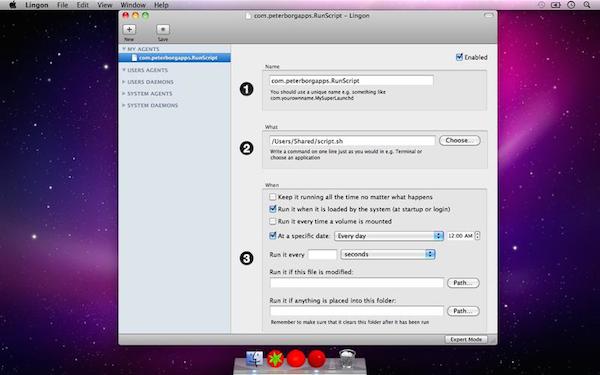
Task: Click the Name text field
Action: point(351,81)
